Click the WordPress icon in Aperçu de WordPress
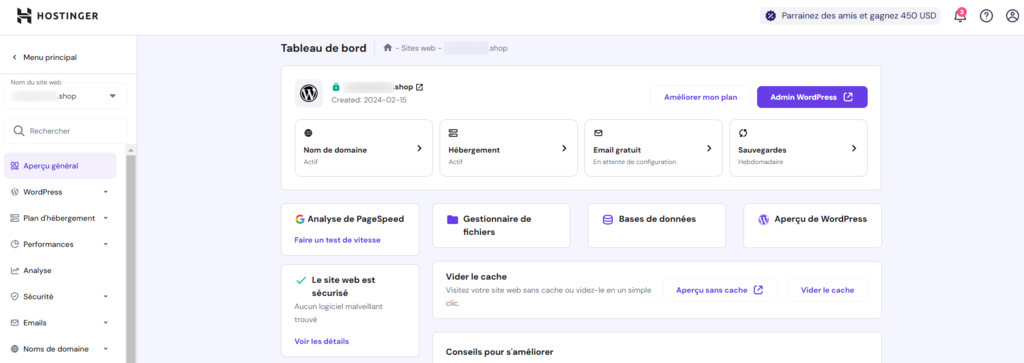Screen dimensions: 1024x363 pyautogui.click(x=763, y=219)
